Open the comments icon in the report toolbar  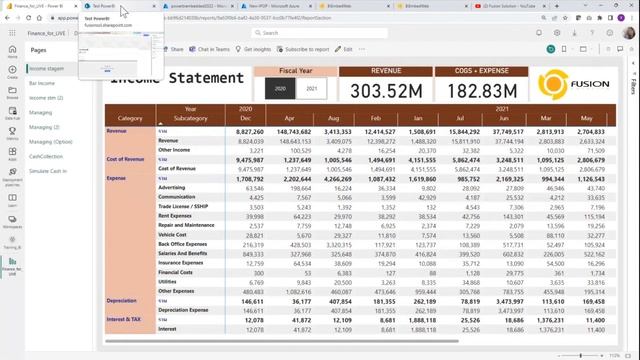[620, 49]
